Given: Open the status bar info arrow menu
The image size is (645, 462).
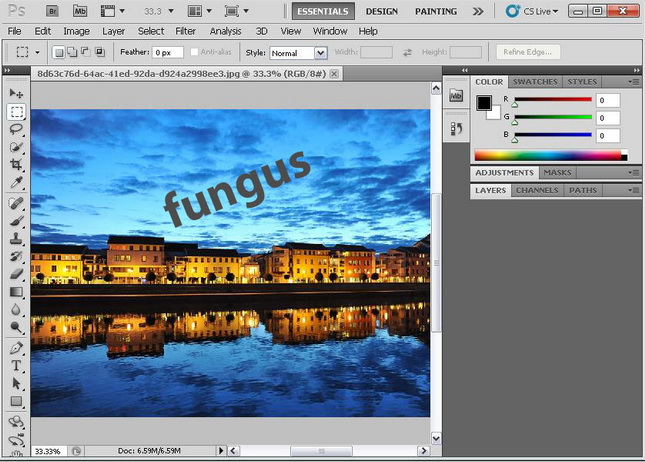Looking at the screenshot, I should [221, 451].
